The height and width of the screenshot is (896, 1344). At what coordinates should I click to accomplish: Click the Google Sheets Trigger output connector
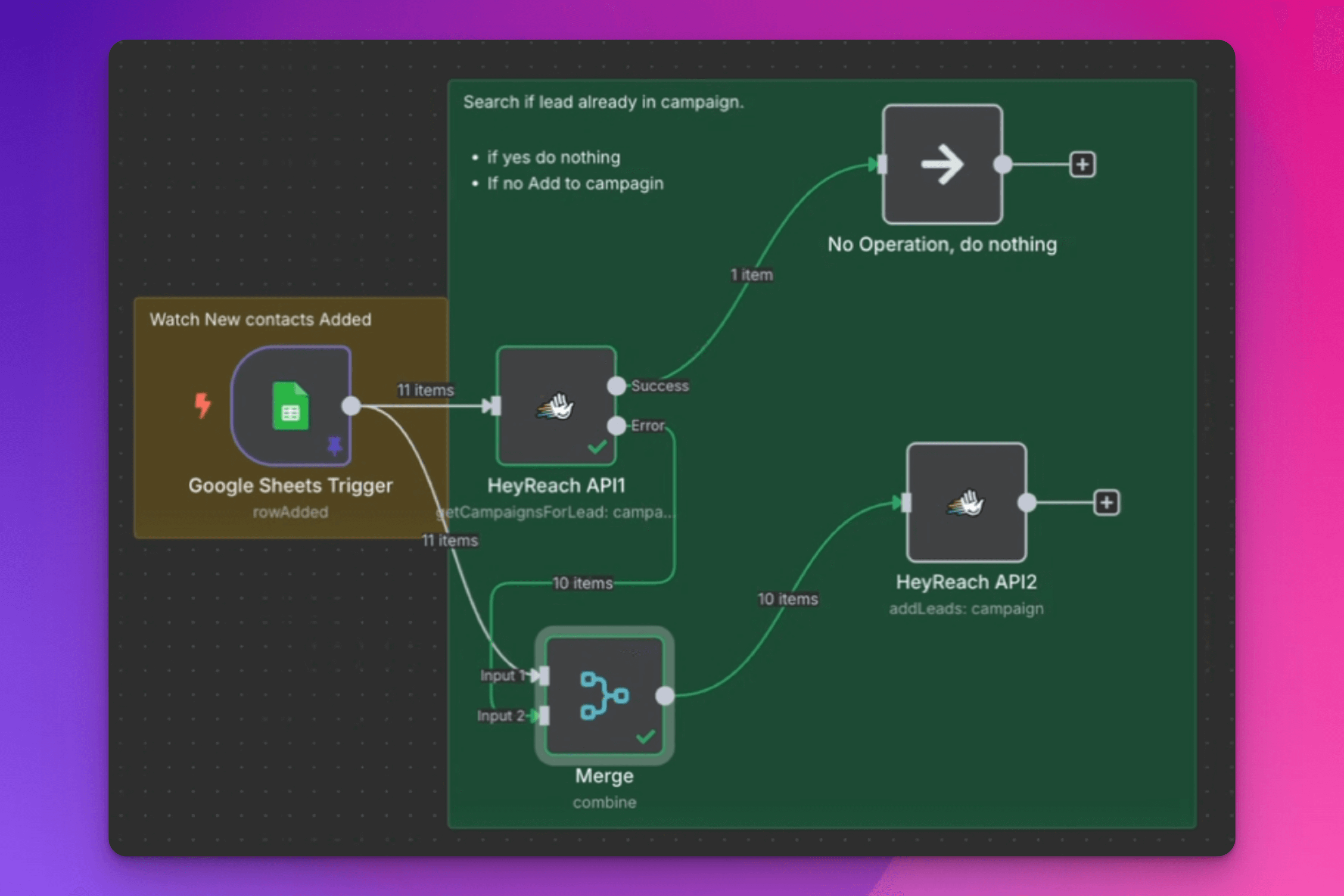coord(351,406)
